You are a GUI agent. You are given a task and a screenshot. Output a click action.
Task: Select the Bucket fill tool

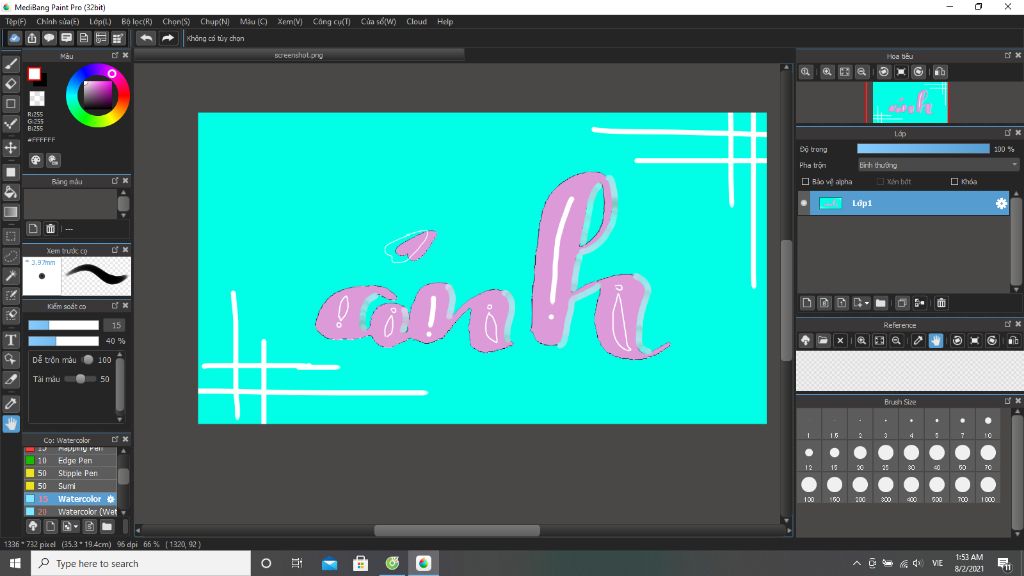[11, 192]
